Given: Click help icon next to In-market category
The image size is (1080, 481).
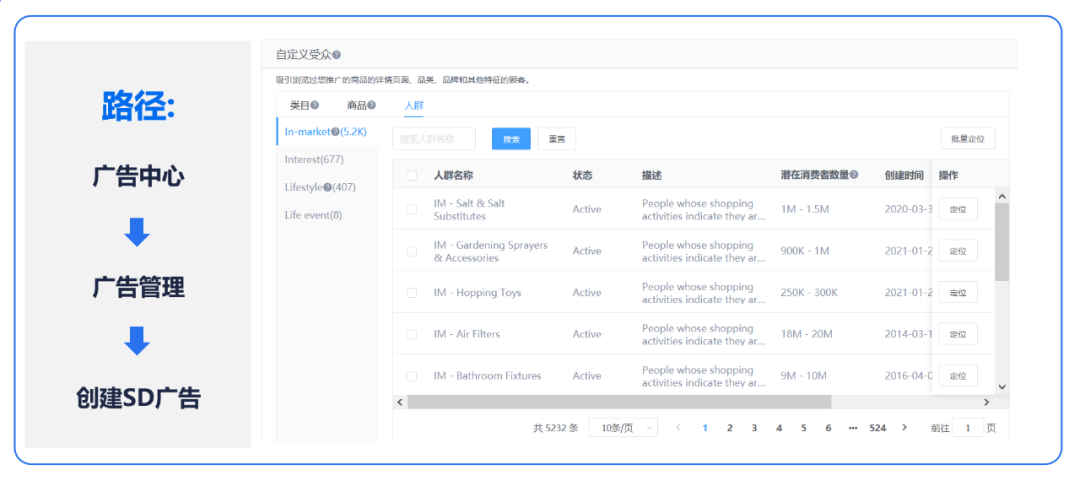Looking at the screenshot, I should point(335,131).
